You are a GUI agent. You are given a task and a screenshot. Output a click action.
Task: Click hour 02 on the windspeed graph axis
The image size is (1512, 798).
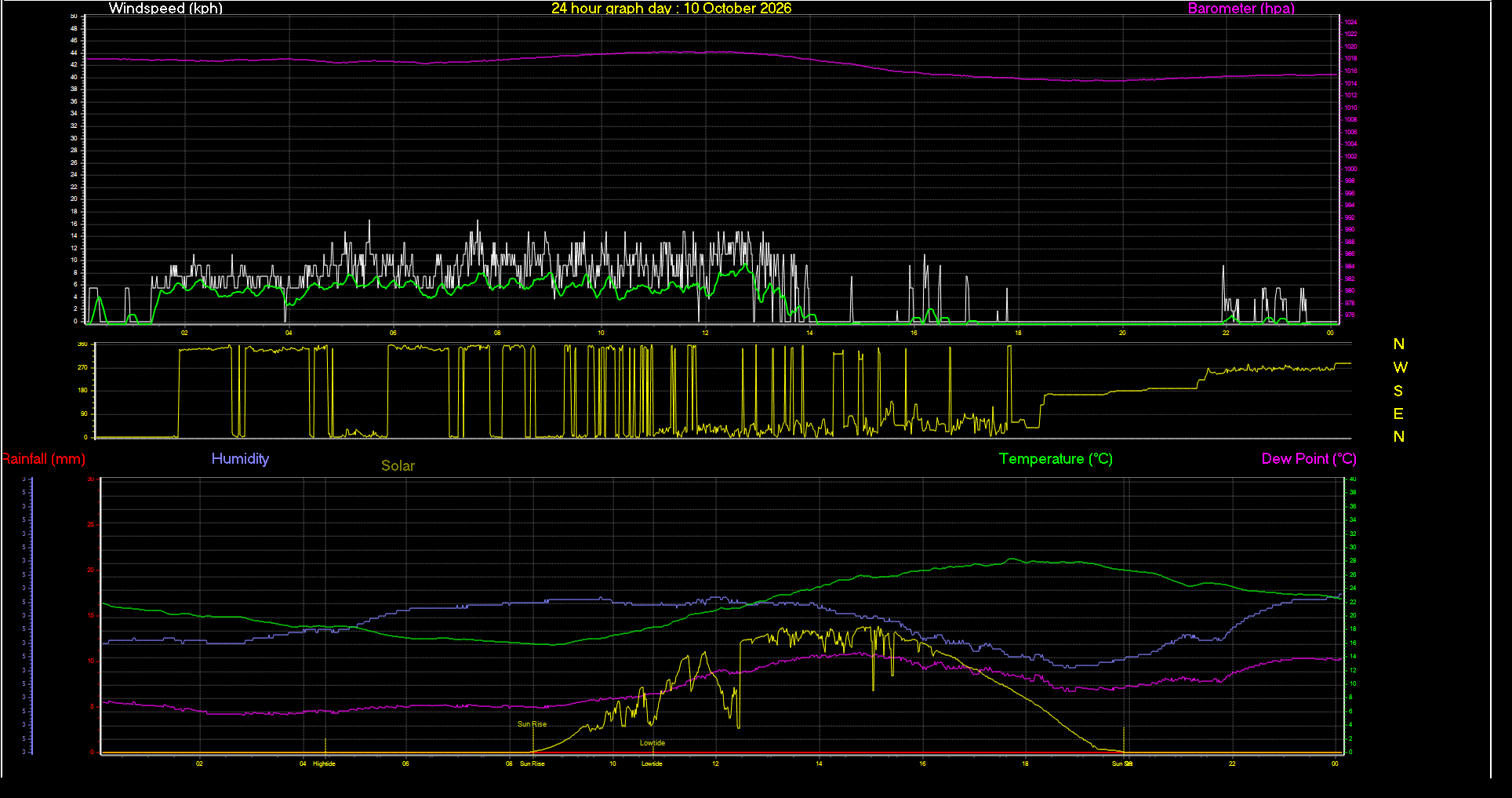[x=184, y=333]
